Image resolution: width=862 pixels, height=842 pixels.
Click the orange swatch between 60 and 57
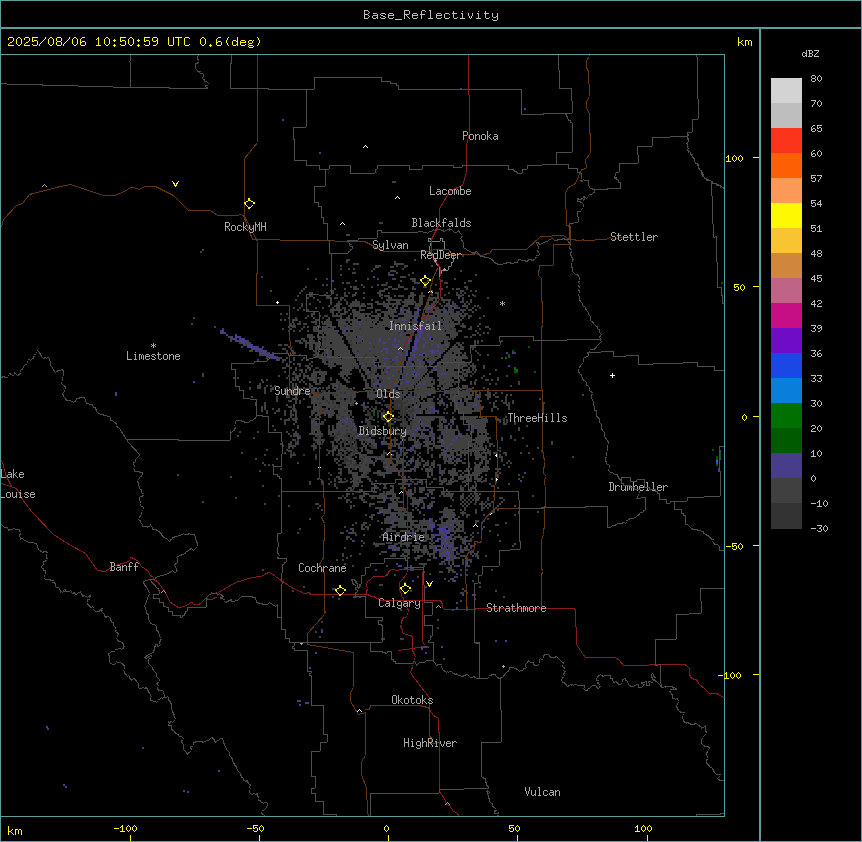point(786,165)
